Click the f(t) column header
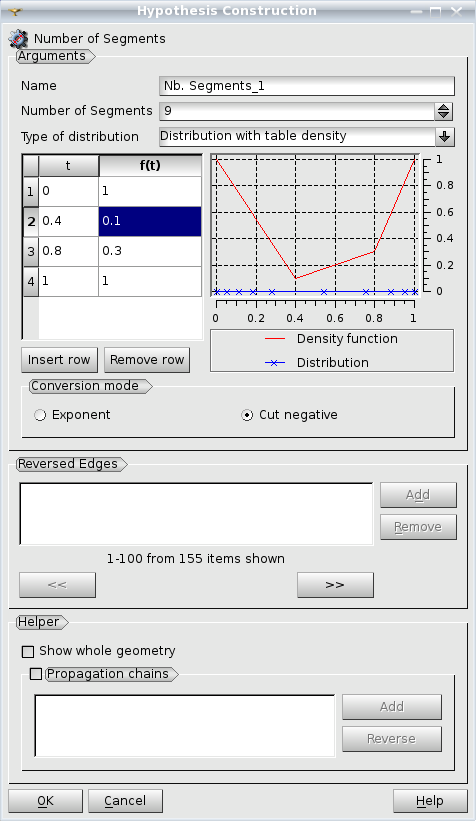The width and height of the screenshot is (476, 821). point(150,165)
